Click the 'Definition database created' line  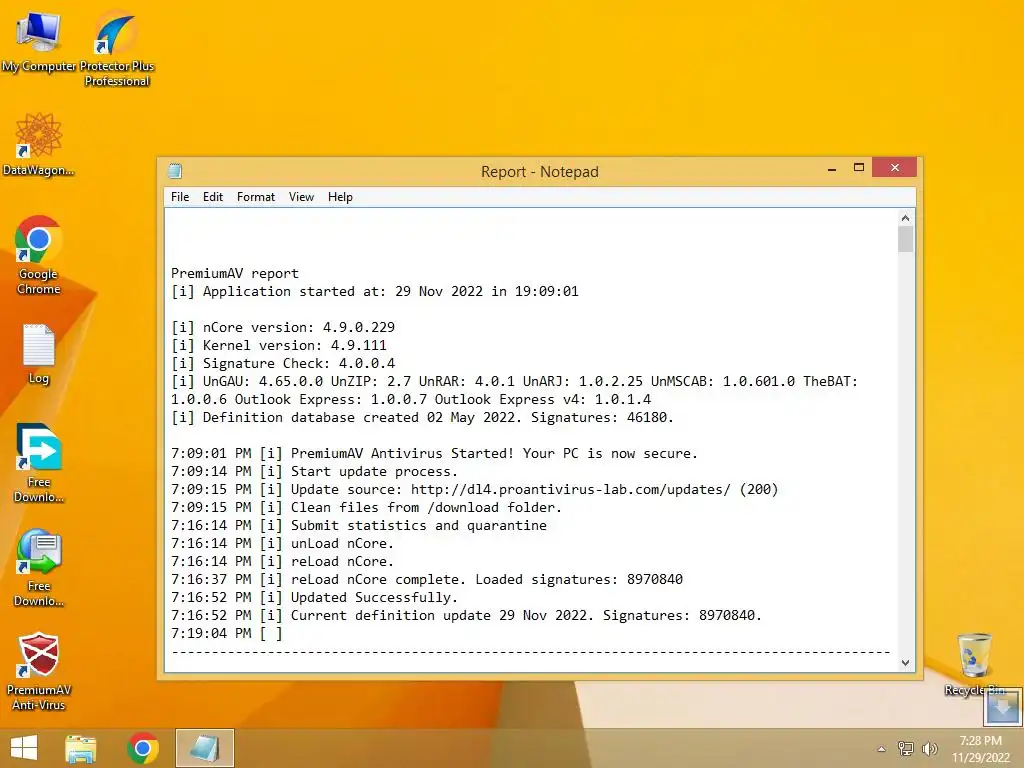[x=422, y=417]
